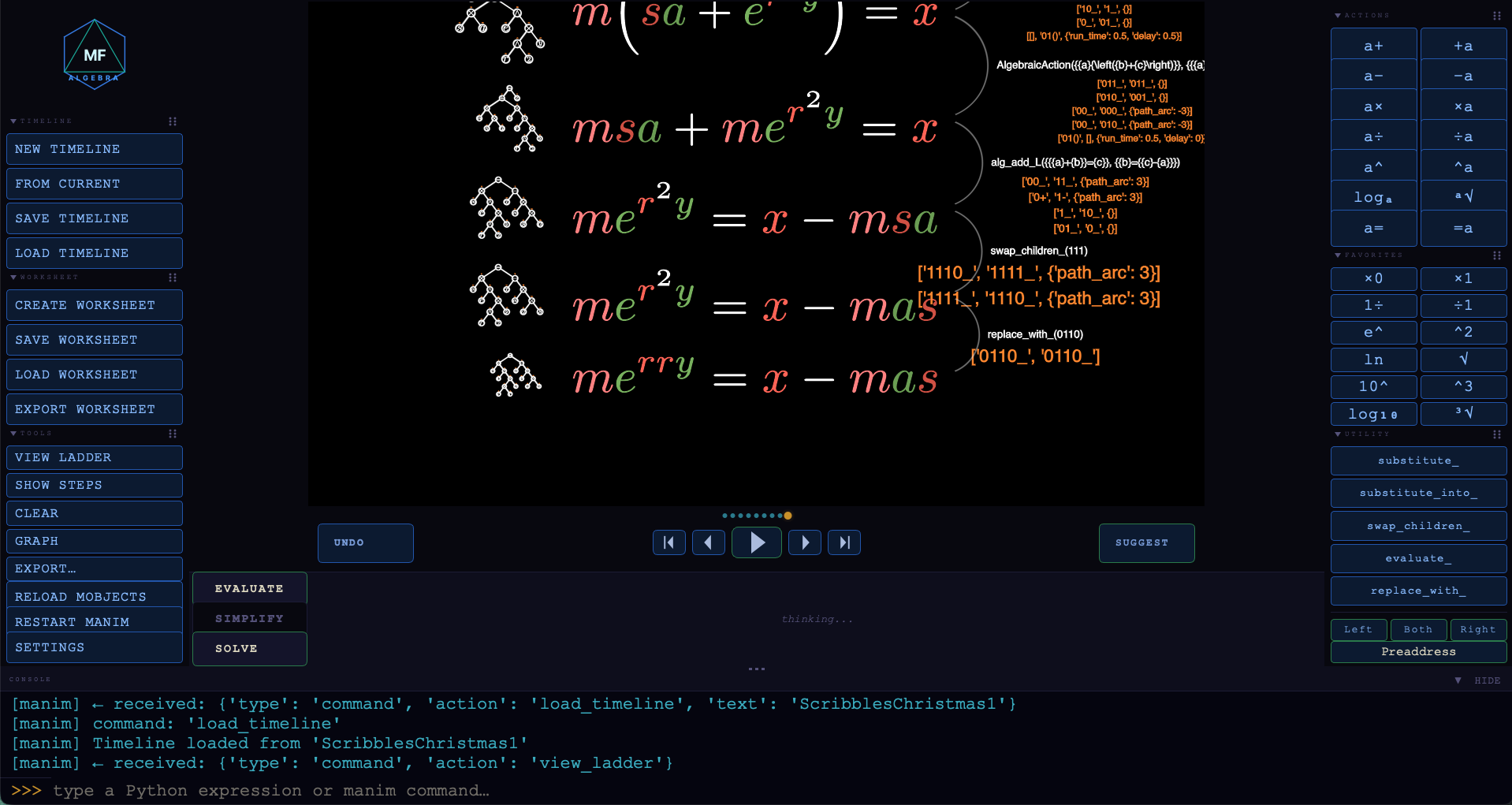Click the first timeline step dot
The image size is (1512, 805).
725,516
